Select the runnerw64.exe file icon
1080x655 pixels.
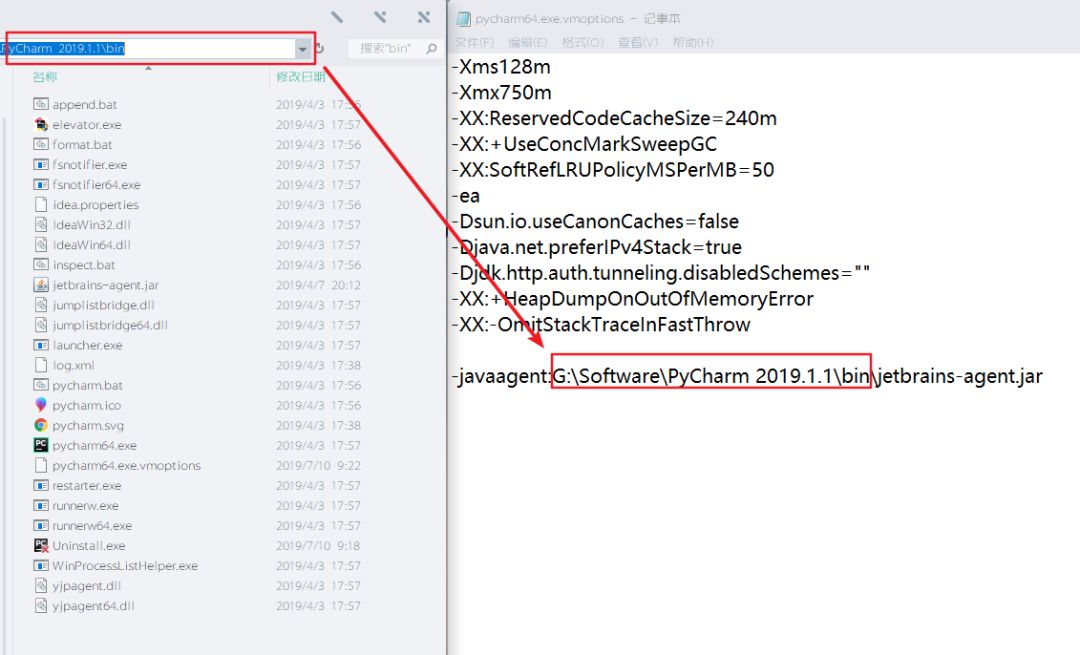[41, 526]
